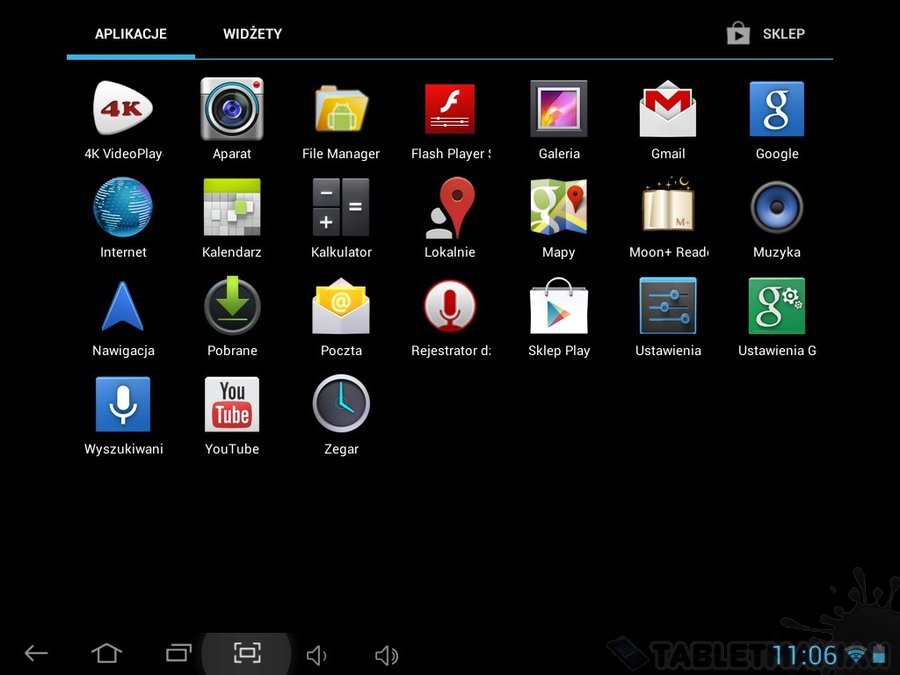This screenshot has height=675, width=900.
Task: Tap the battery status indicator
Action: tap(878, 655)
